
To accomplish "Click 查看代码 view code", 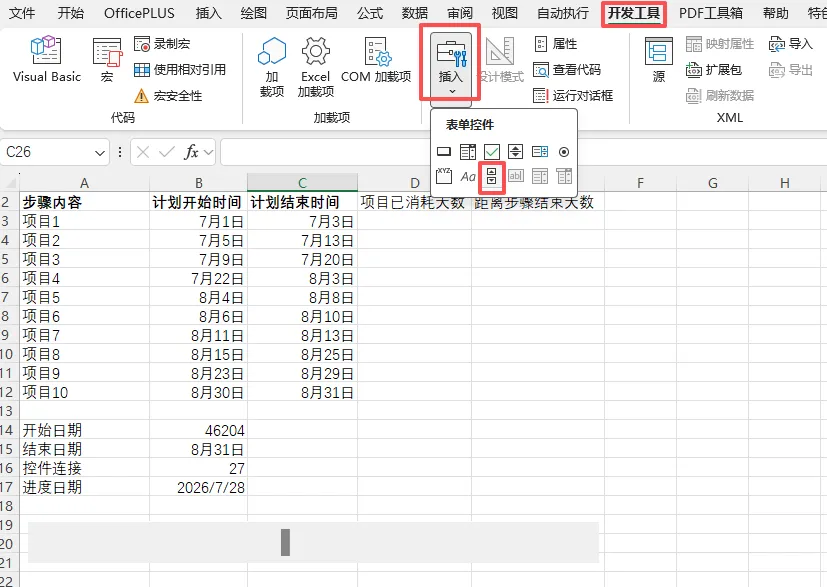I will point(567,70).
